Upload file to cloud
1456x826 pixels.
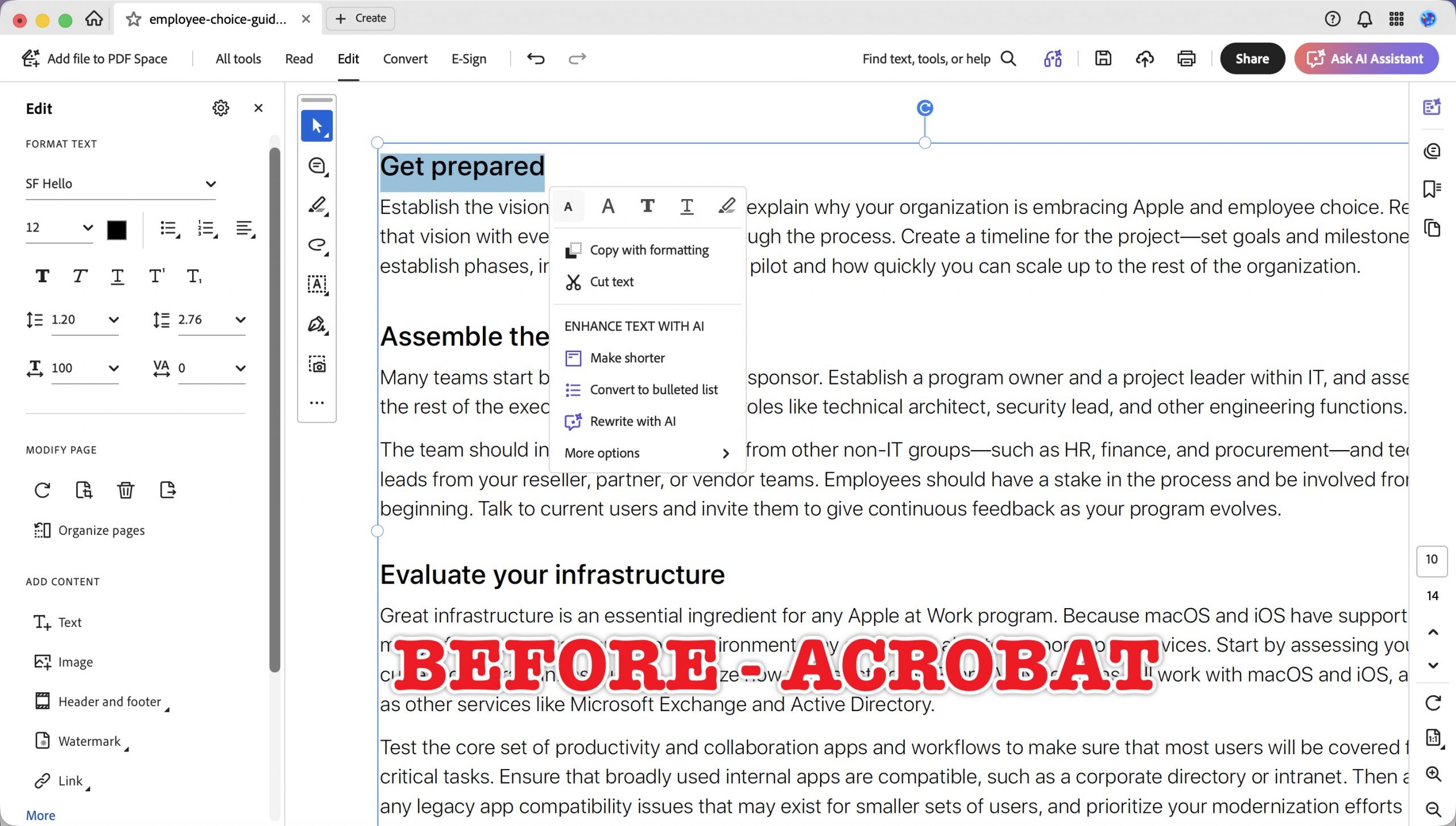1144,59
